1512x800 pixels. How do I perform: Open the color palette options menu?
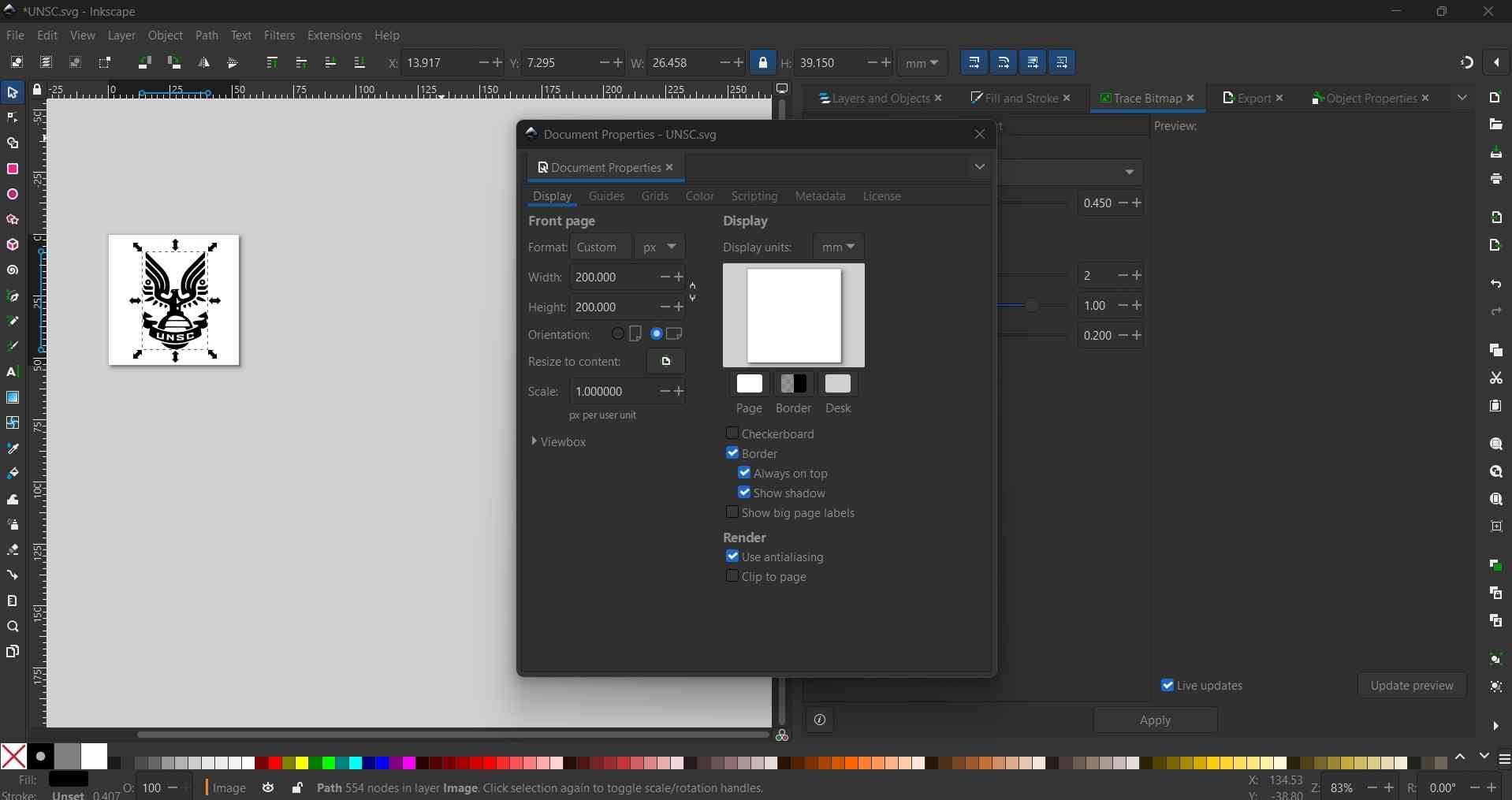click(x=1504, y=759)
